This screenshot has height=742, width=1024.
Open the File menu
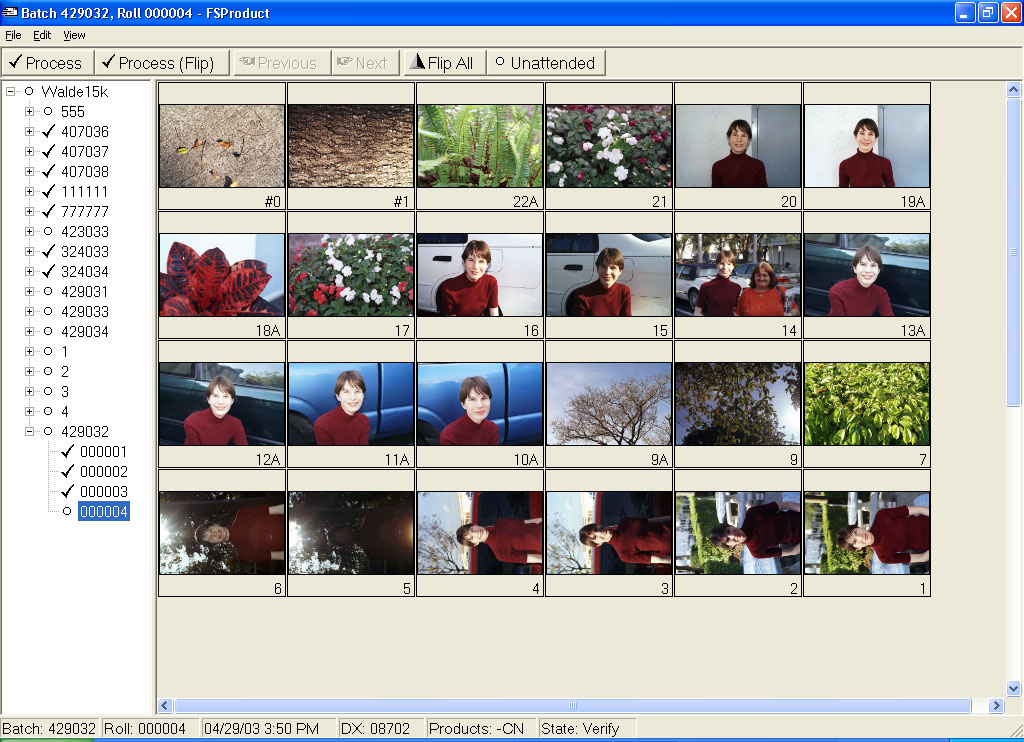pos(13,35)
